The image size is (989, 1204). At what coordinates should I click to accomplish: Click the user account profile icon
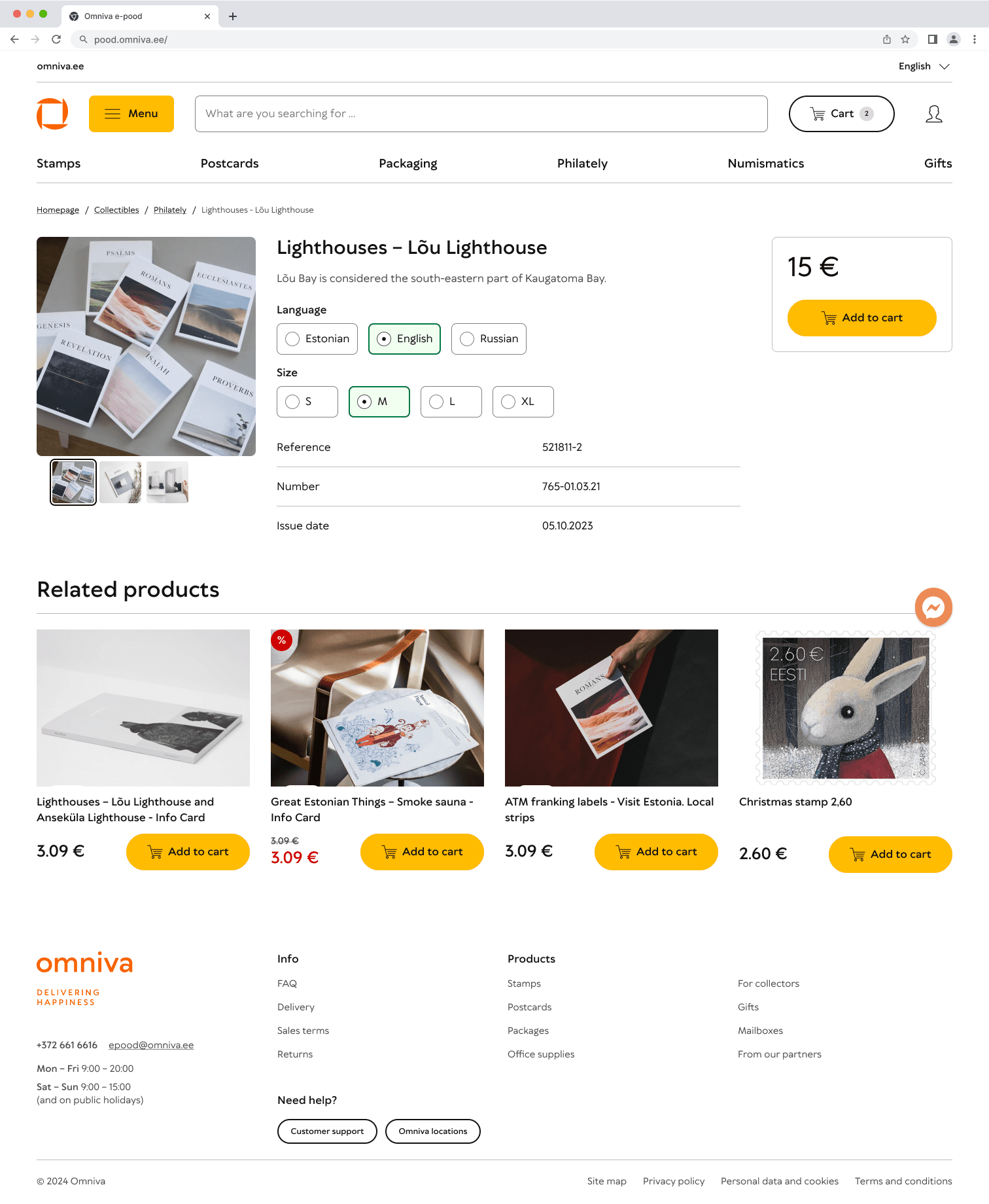tap(934, 114)
